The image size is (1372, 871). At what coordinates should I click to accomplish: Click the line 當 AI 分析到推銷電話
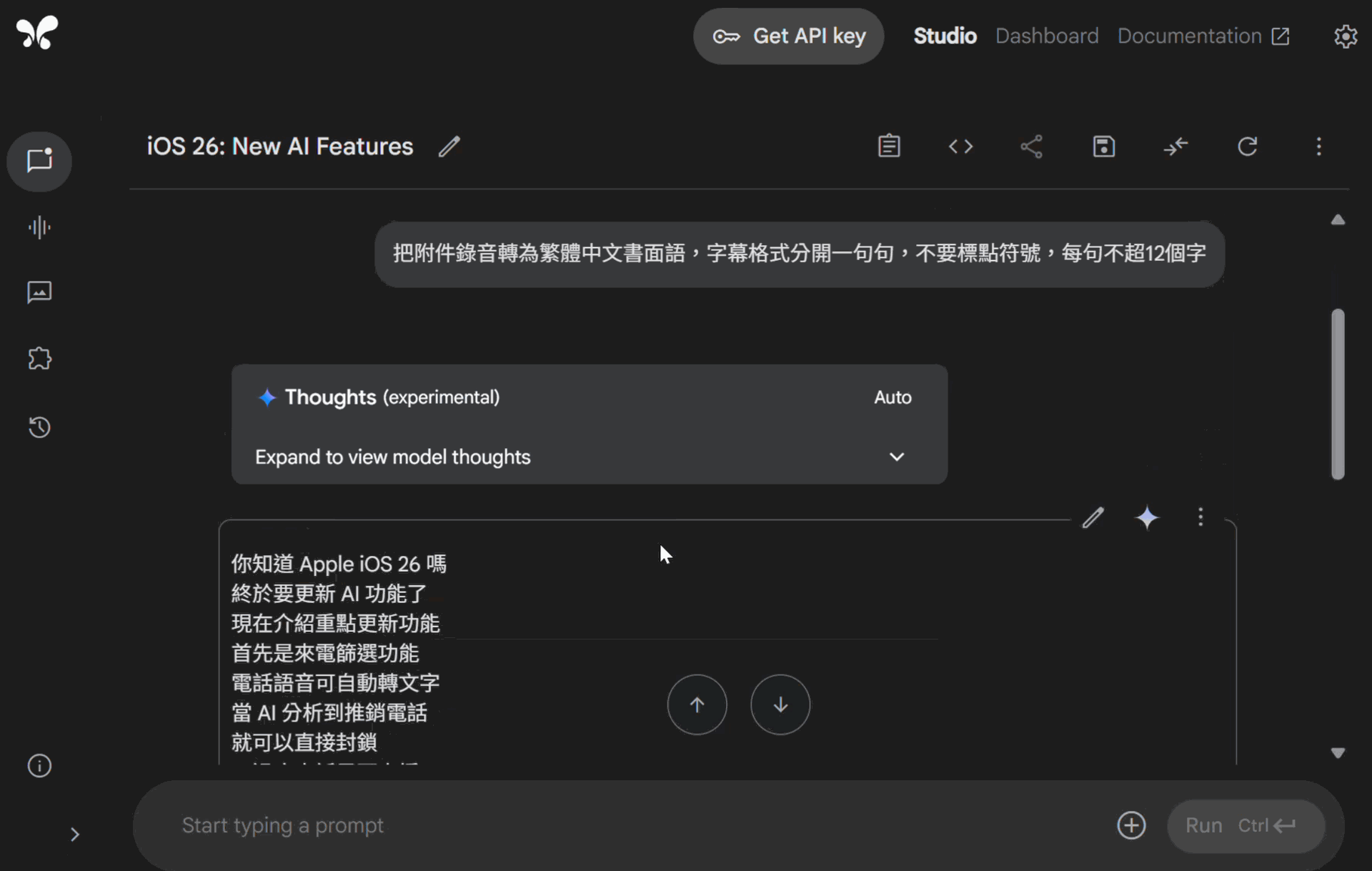click(329, 713)
